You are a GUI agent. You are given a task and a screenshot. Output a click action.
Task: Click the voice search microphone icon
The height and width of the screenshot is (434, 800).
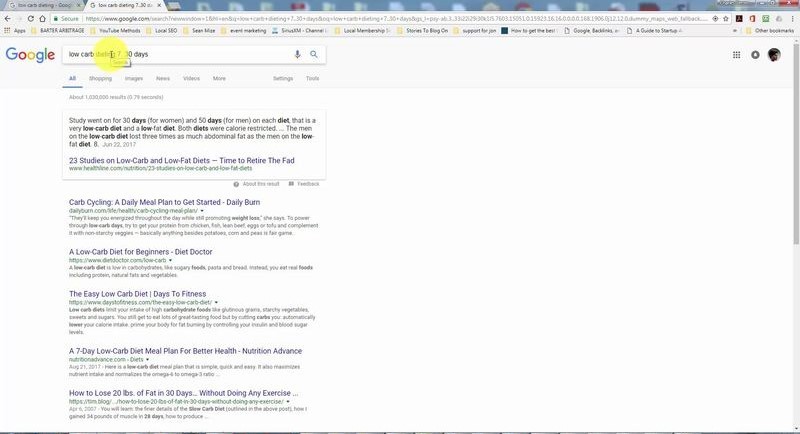click(x=298, y=54)
